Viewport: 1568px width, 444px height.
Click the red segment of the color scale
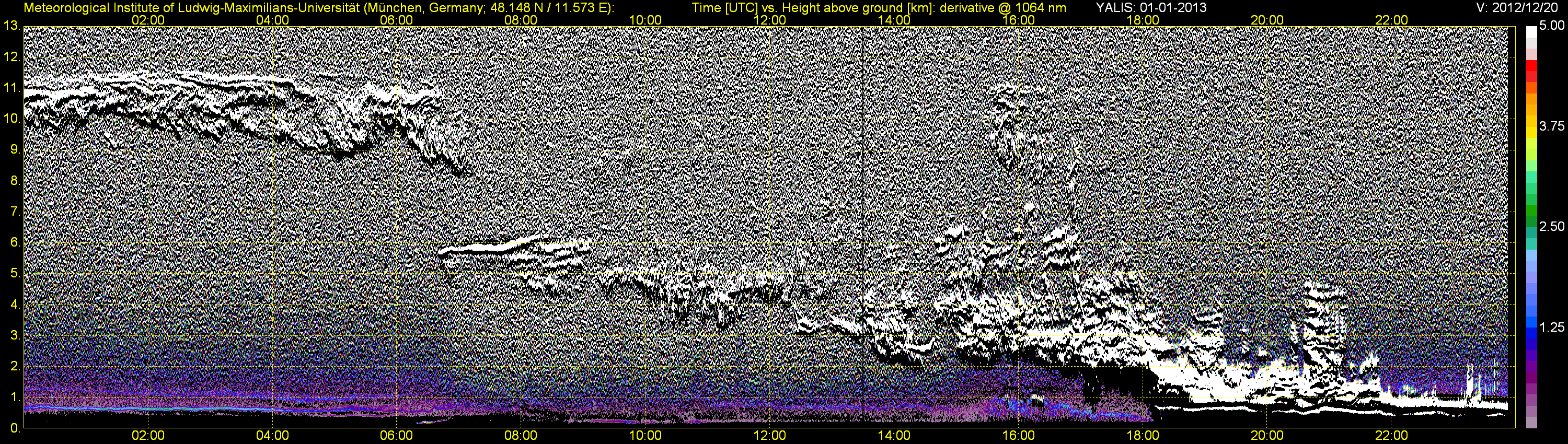1531,66
